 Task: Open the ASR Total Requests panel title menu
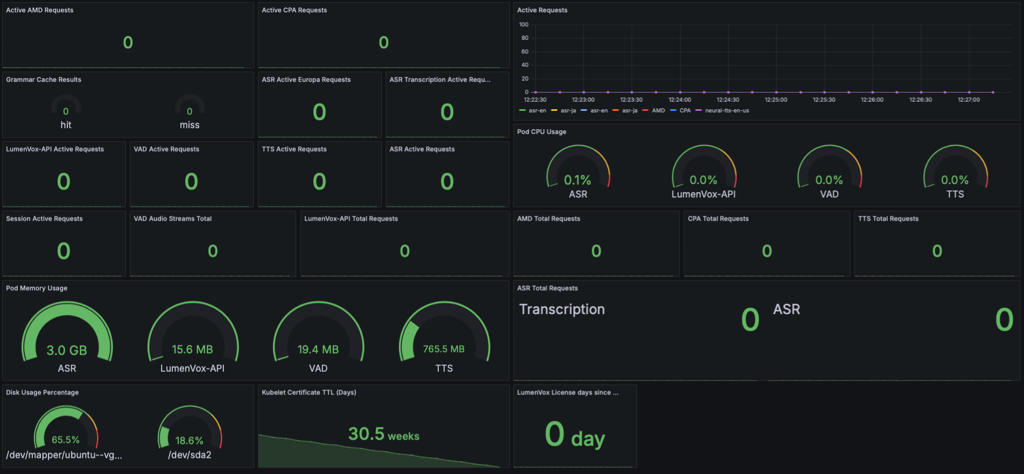(547, 288)
